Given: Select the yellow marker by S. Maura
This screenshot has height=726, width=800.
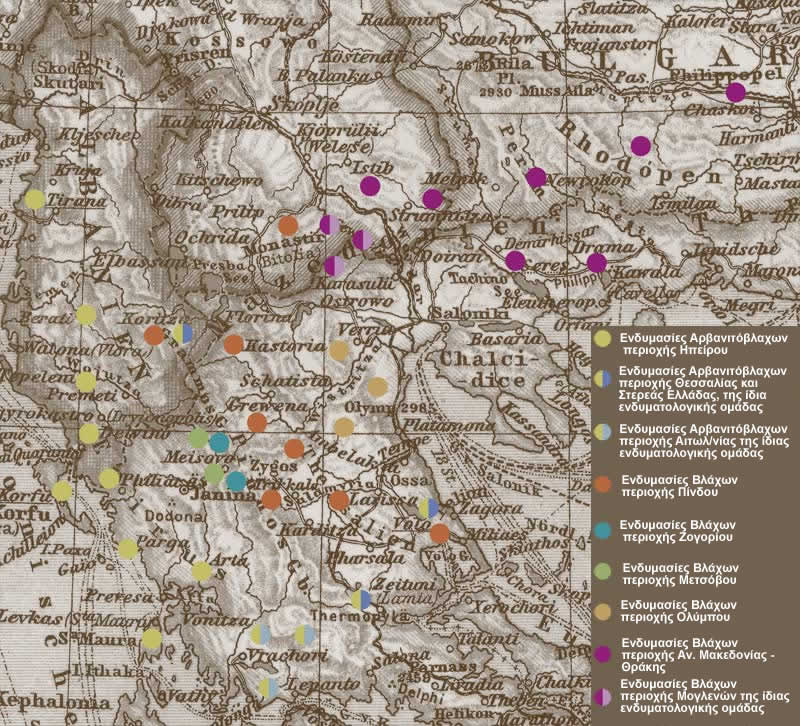Looking at the screenshot, I should [152, 639].
